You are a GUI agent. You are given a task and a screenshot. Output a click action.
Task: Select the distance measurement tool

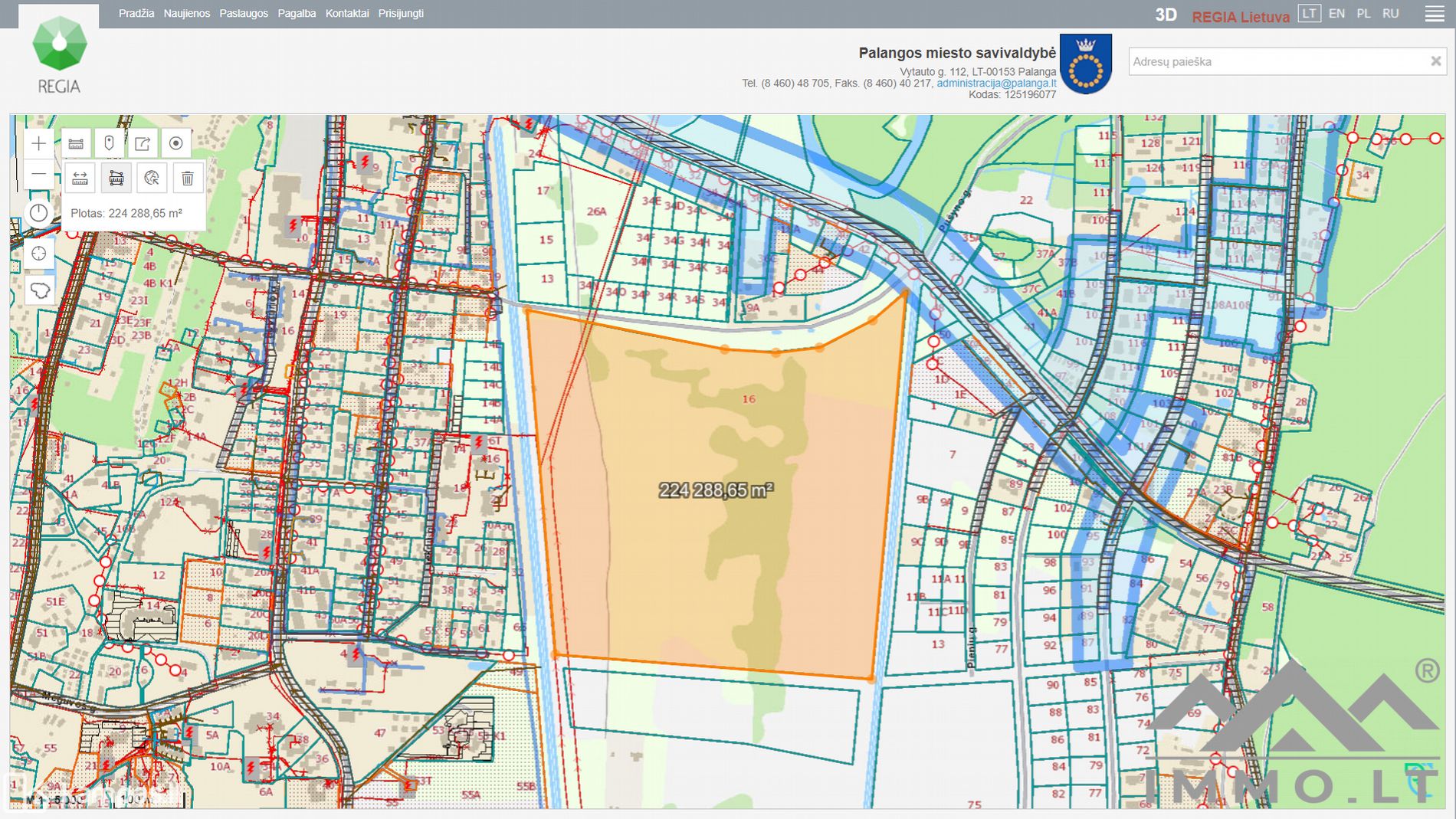80,179
